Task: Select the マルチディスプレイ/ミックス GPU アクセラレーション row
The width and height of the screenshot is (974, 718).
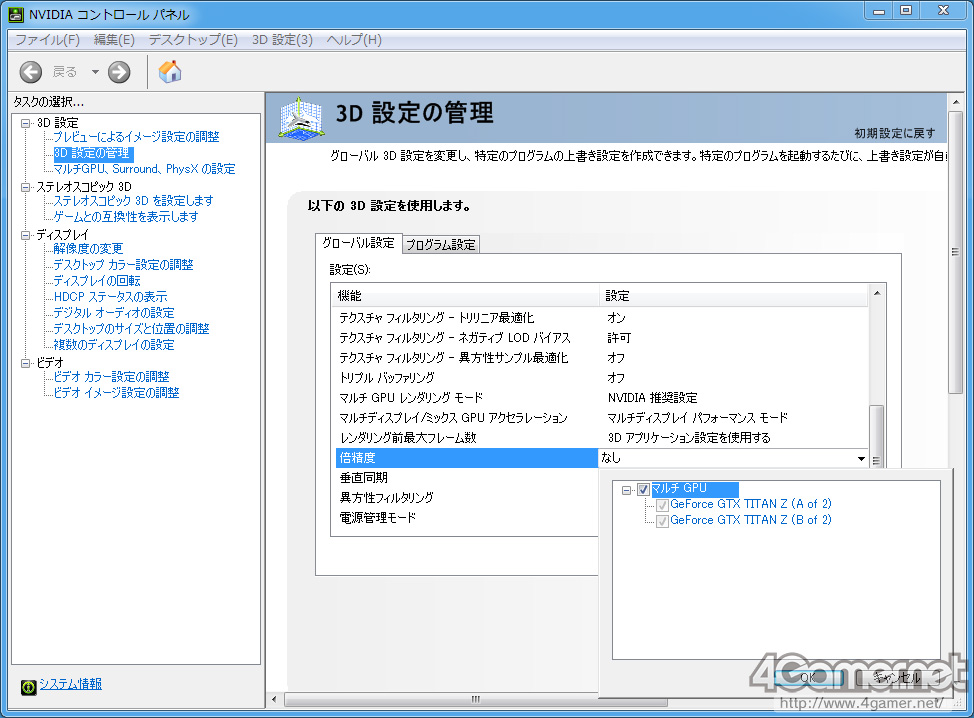Action: point(599,417)
